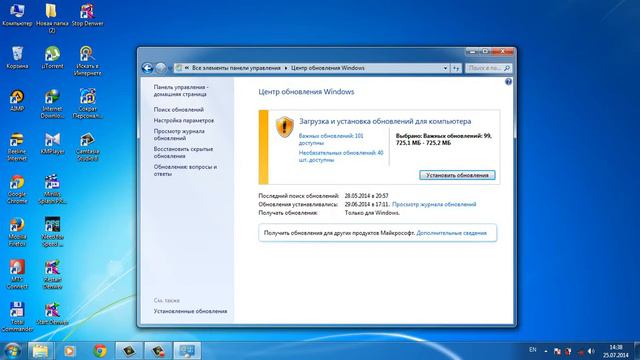Open the Корзина recycle bin
640x360 pixels.
coord(17,58)
